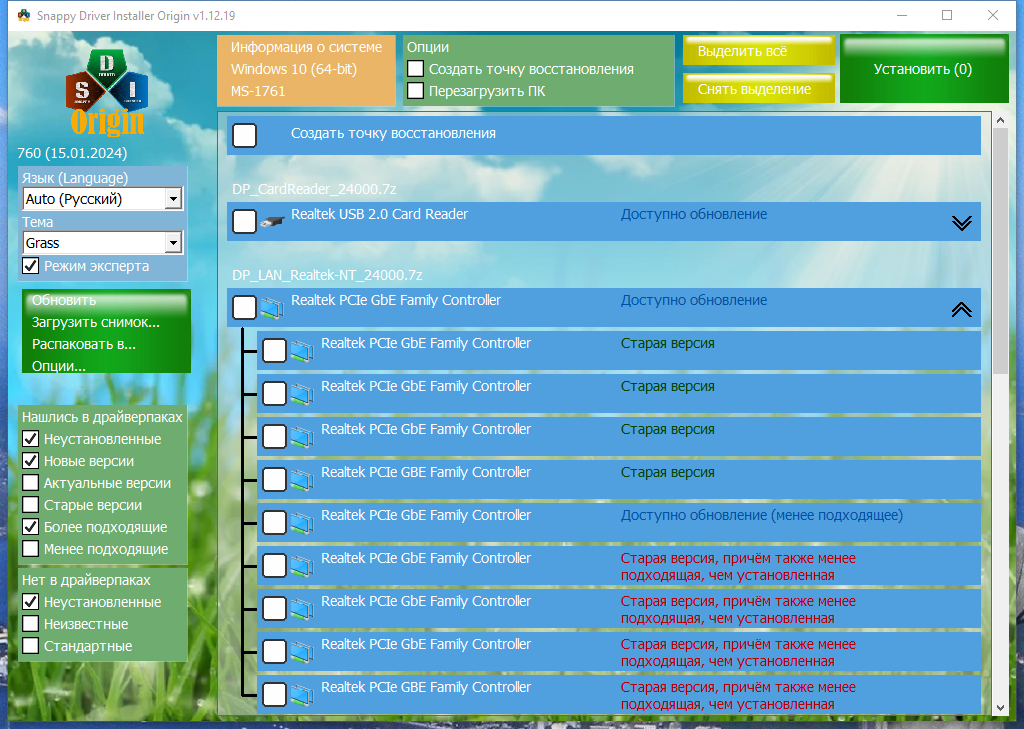Select the Realtek PCIe GbE header driver checkbox
Viewport: 1024px width, 729px height.
click(245, 308)
